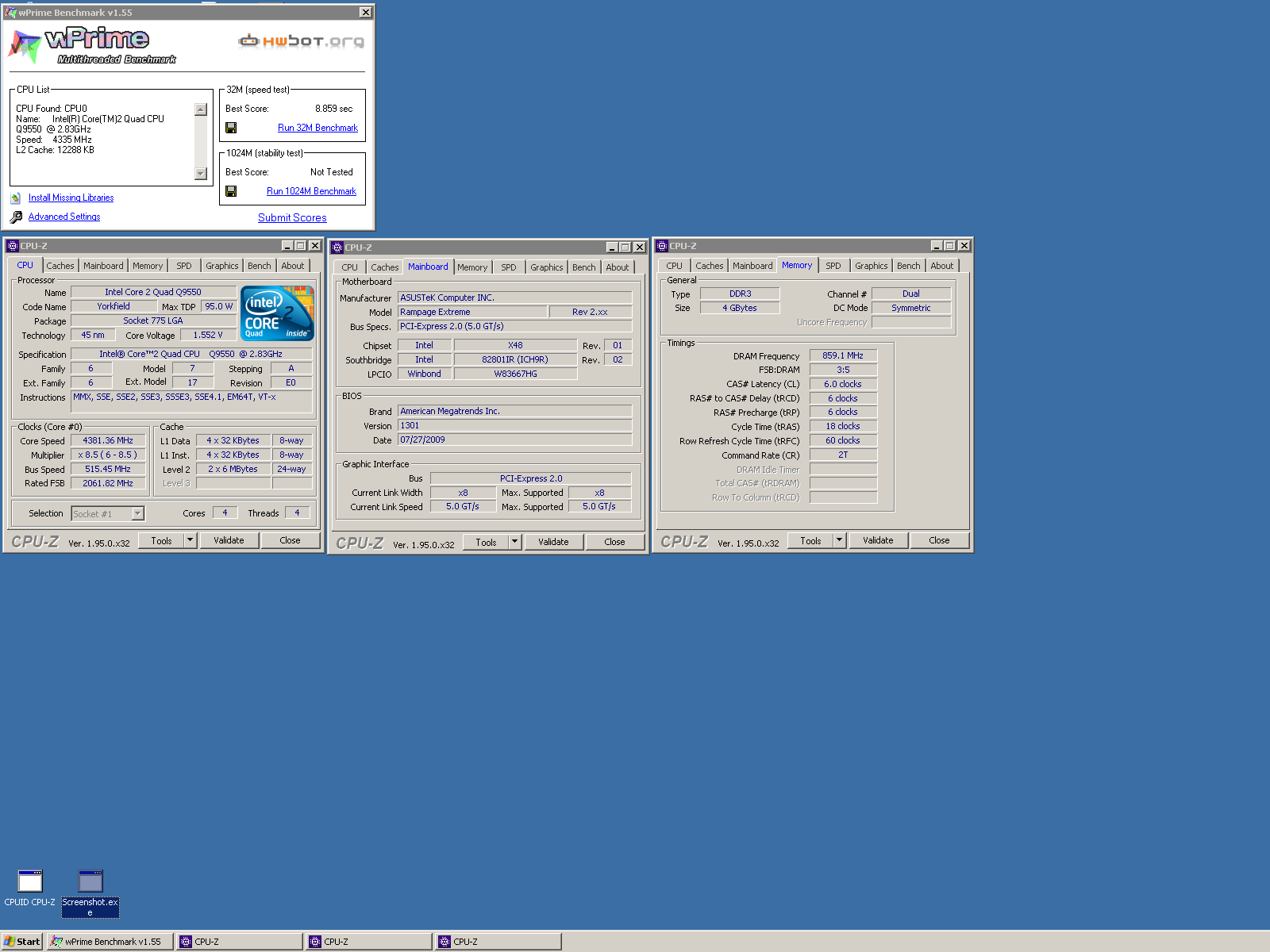Open the Advanced Settings link
This screenshot has height=952, width=1270.
[x=64, y=217]
